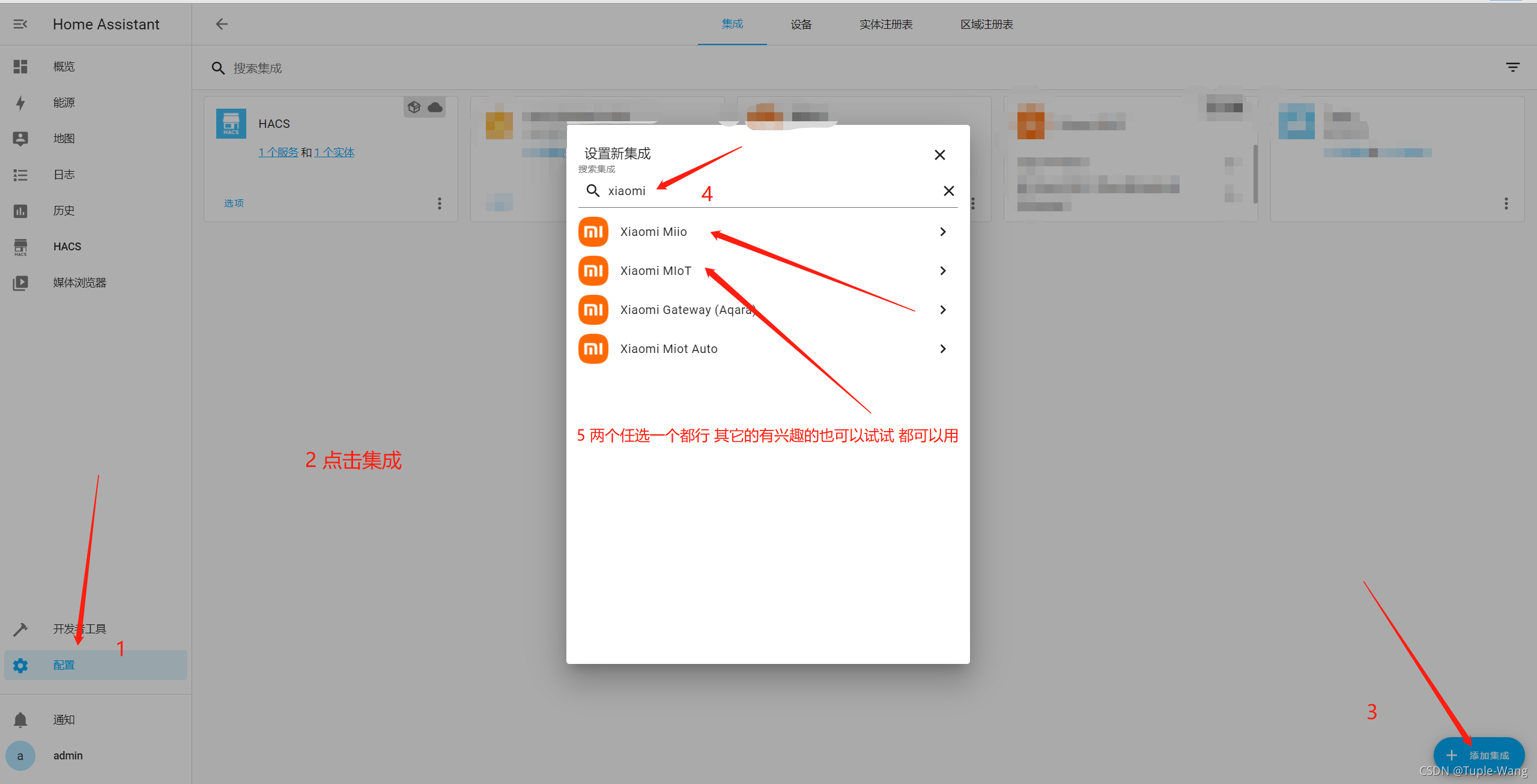The width and height of the screenshot is (1537, 784).
Task: Click HACS card 选项 options
Action: coord(234,204)
